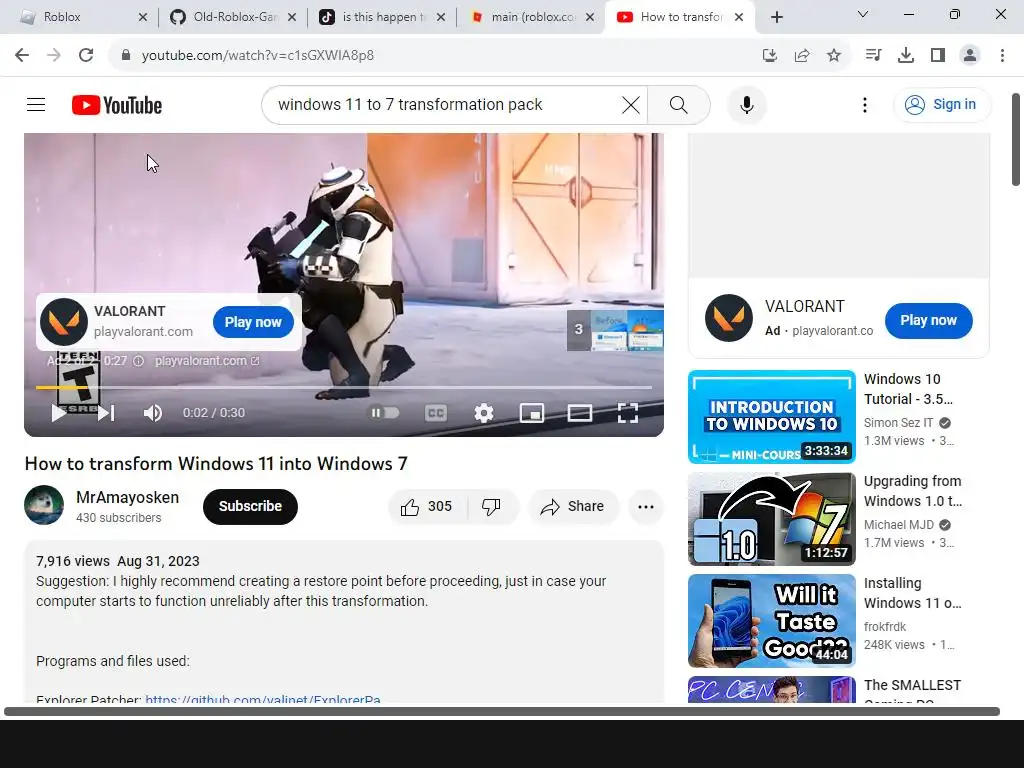The width and height of the screenshot is (1024, 768).
Task: Switch to theater mode
Action: point(579,413)
